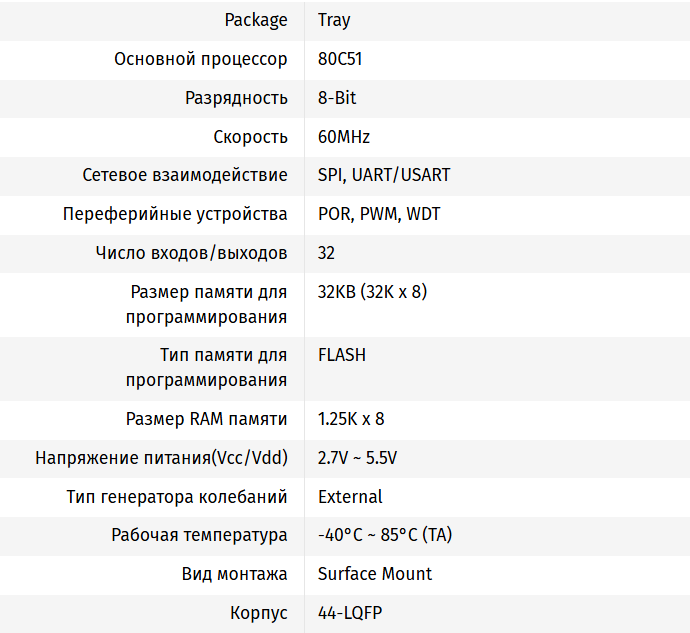Click the 'Число входов/выходов' label

pyautogui.click(x=191, y=253)
